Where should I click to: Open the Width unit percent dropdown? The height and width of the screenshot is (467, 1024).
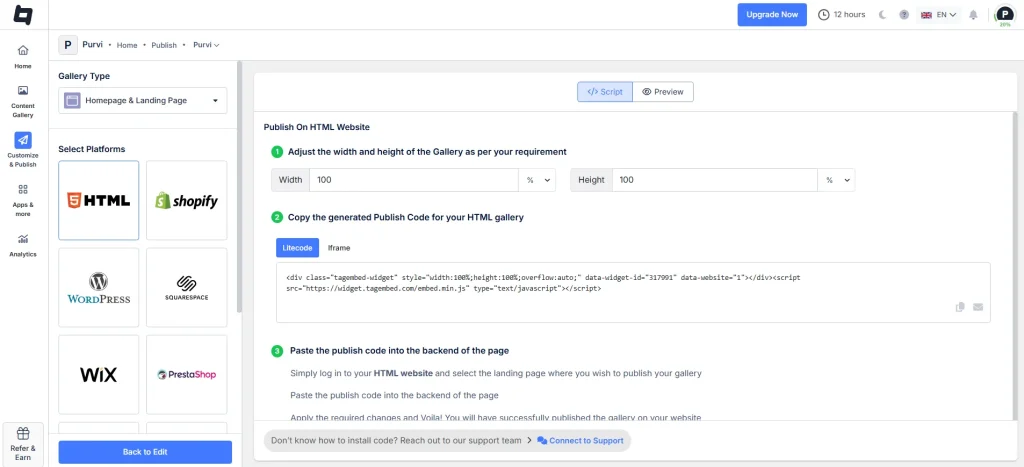click(537, 180)
